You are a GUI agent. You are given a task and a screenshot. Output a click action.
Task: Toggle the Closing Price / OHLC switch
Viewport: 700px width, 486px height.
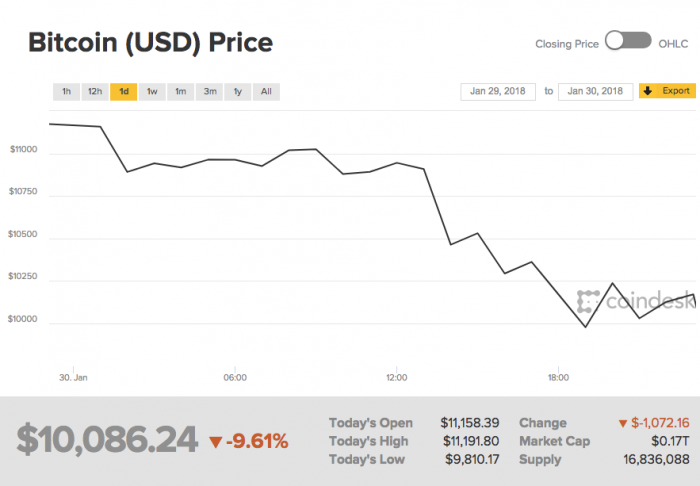629,42
